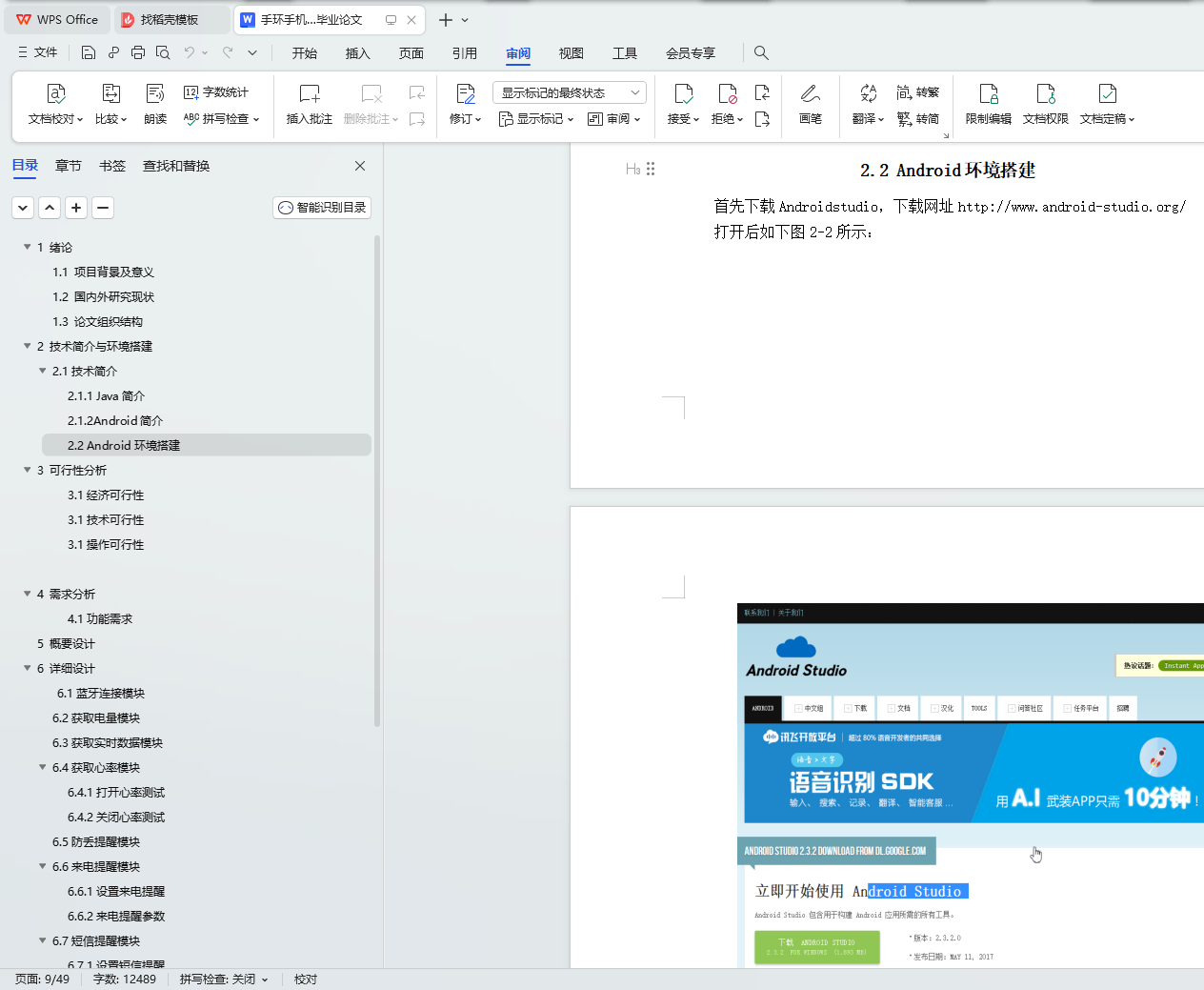The height and width of the screenshot is (990, 1204).
Task: Click the minus button in outline toolbar
Action: (x=103, y=207)
